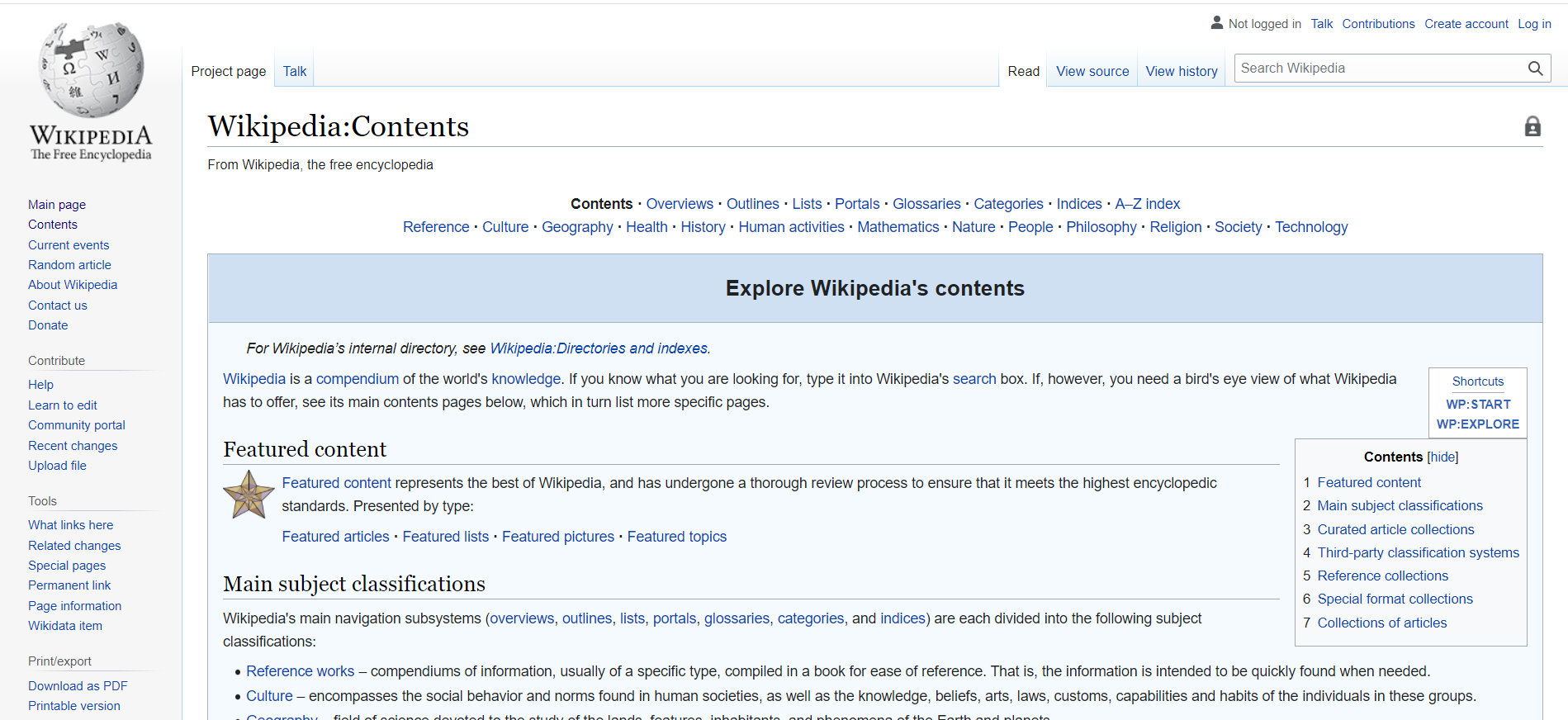Click the compendium link in intro
Image resolution: width=1568 pixels, height=720 pixels.
tap(358, 379)
